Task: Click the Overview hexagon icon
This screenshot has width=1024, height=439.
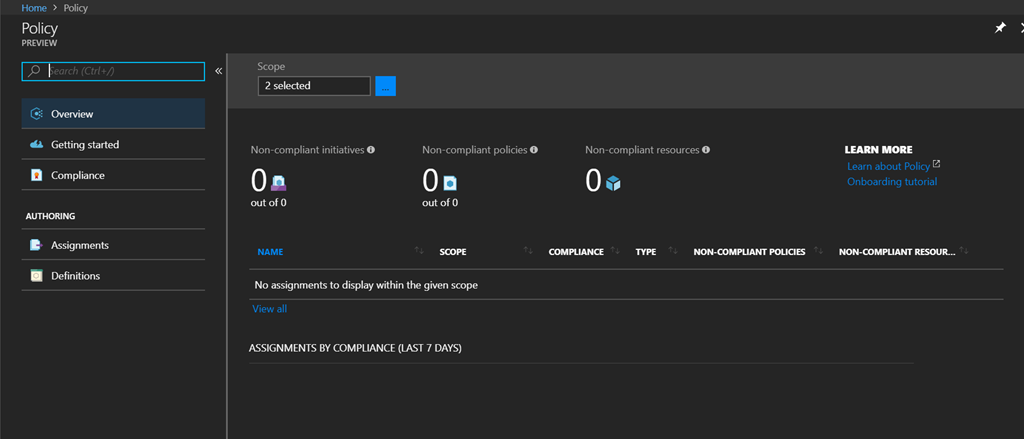Action: pos(37,114)
